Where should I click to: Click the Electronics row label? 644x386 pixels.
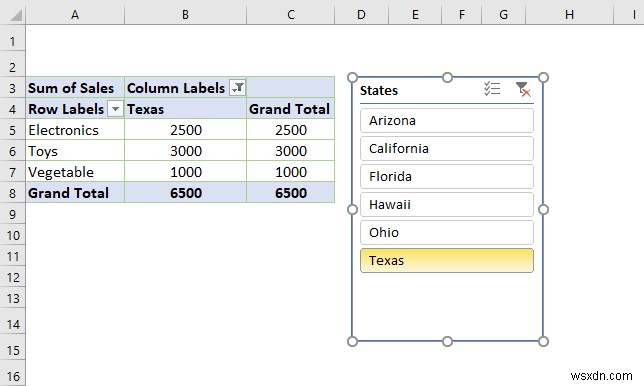coord(75,130)
